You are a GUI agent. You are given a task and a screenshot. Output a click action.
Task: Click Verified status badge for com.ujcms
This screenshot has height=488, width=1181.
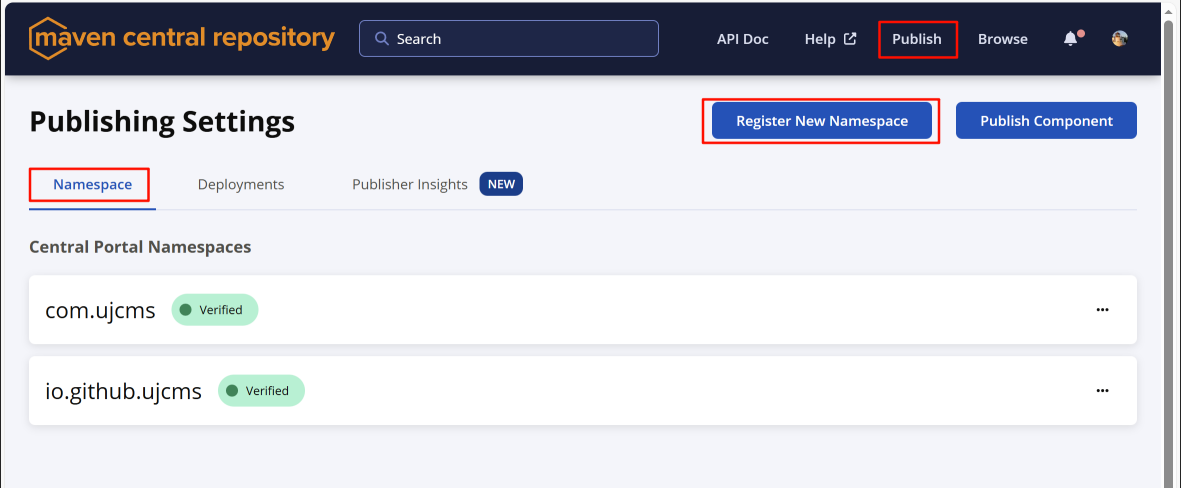[215, 310]
